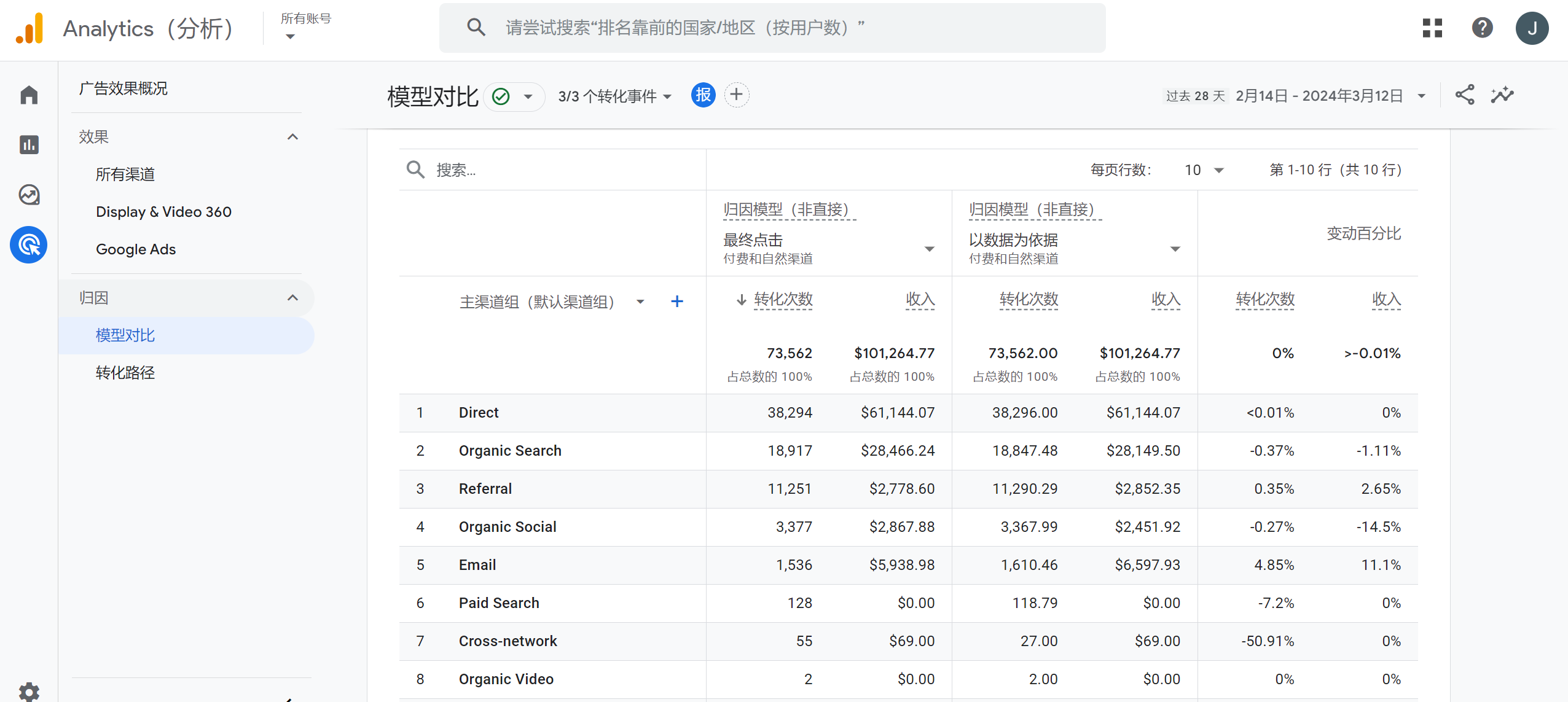This screenshot has width=1568, height=702.
Task: Select the Paid Search row name
Action: click(x=499, y=603)
